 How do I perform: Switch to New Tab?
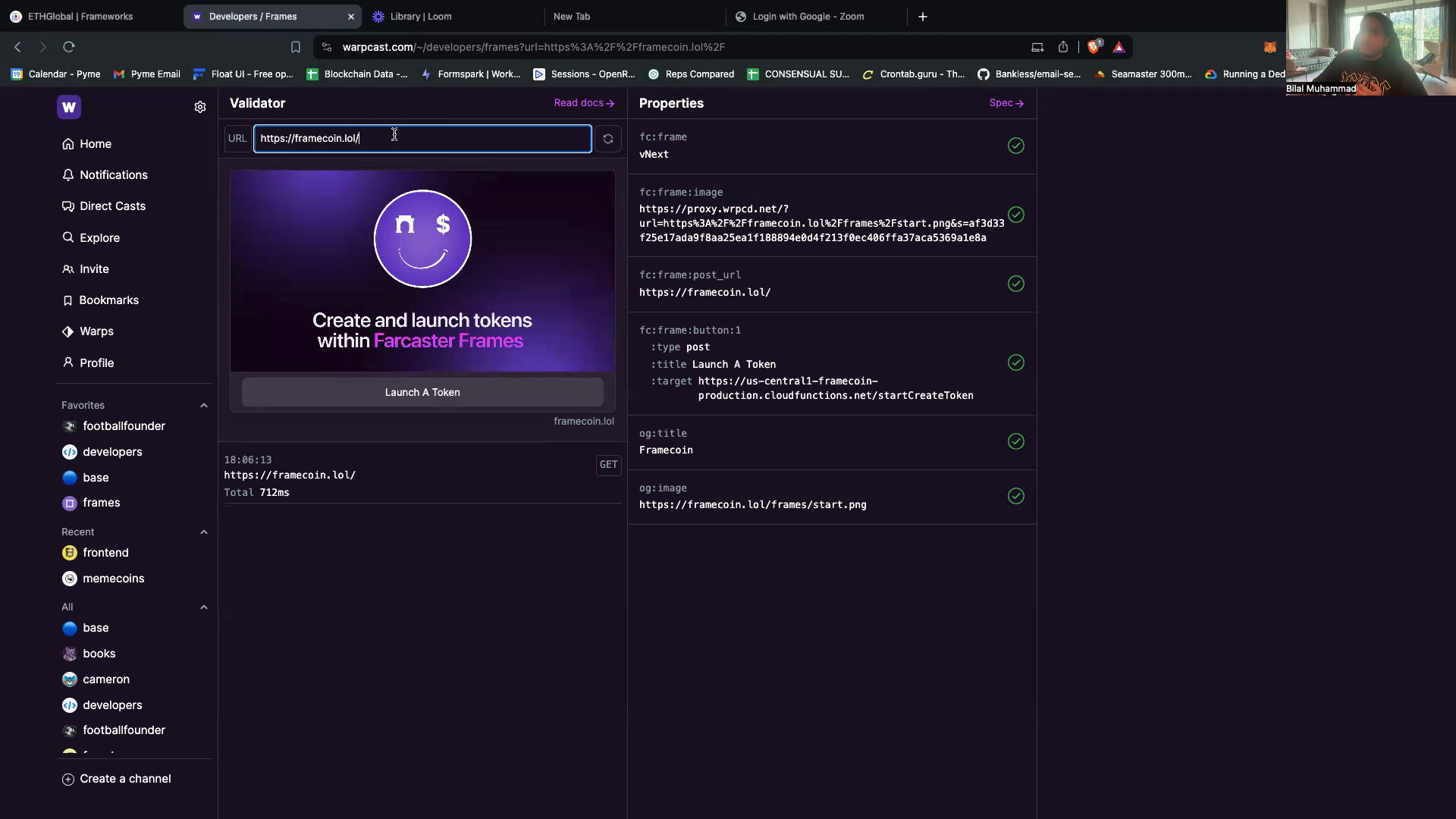pyautogui.click(x=634, y=16)
